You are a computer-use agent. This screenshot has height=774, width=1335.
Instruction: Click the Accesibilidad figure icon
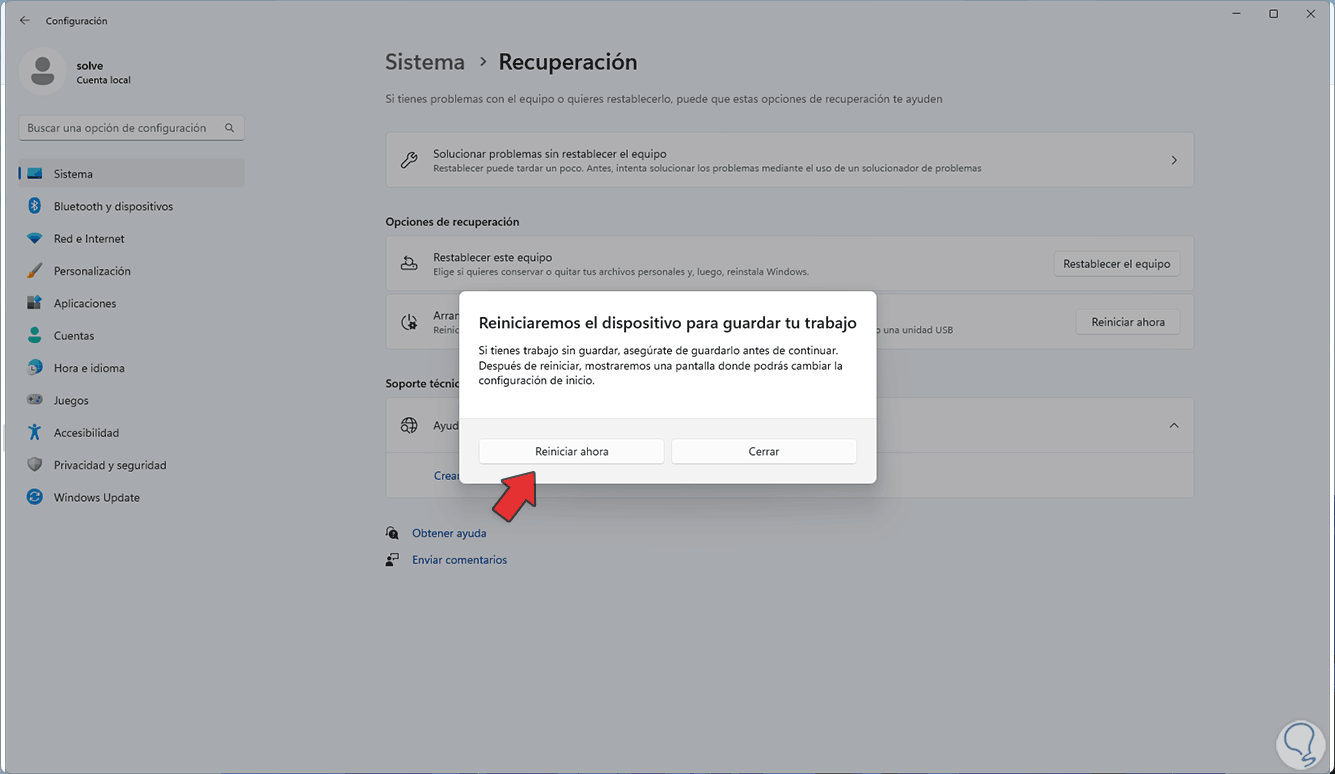point(35,433)
